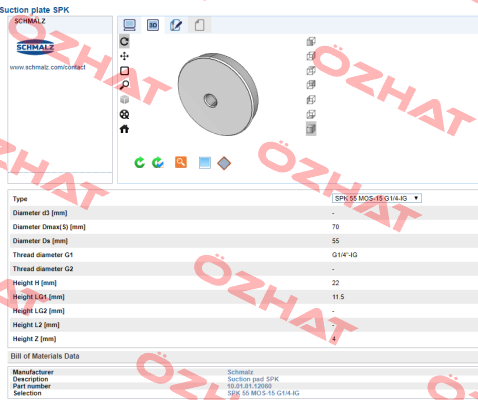478x400 pixels.
Task: Click the Bill of Materials Data header
Action: [x=45, y=356]
